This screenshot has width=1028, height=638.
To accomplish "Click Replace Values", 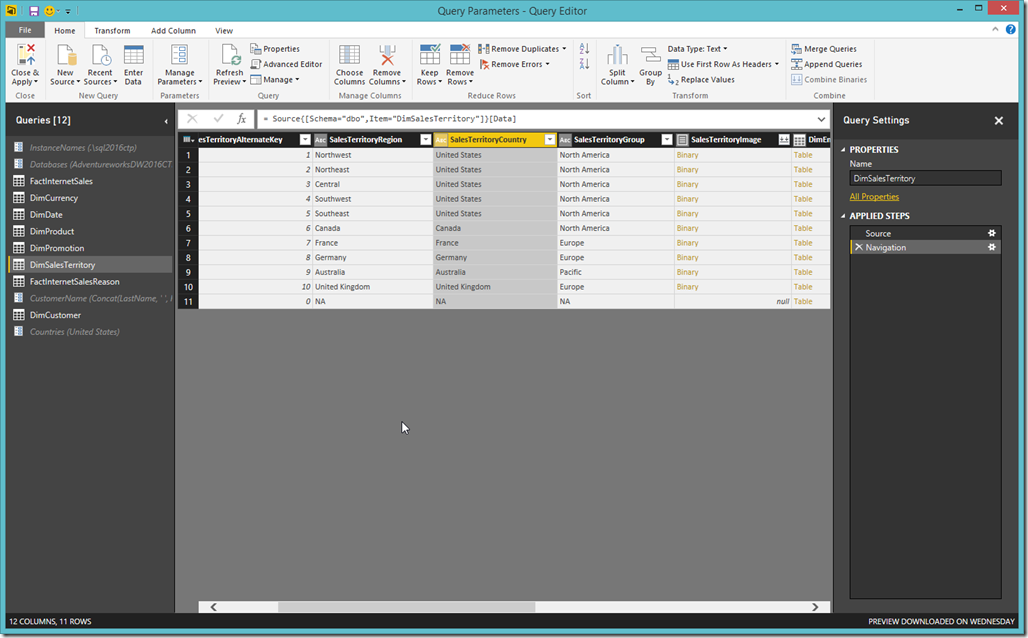I will (701, 80).
